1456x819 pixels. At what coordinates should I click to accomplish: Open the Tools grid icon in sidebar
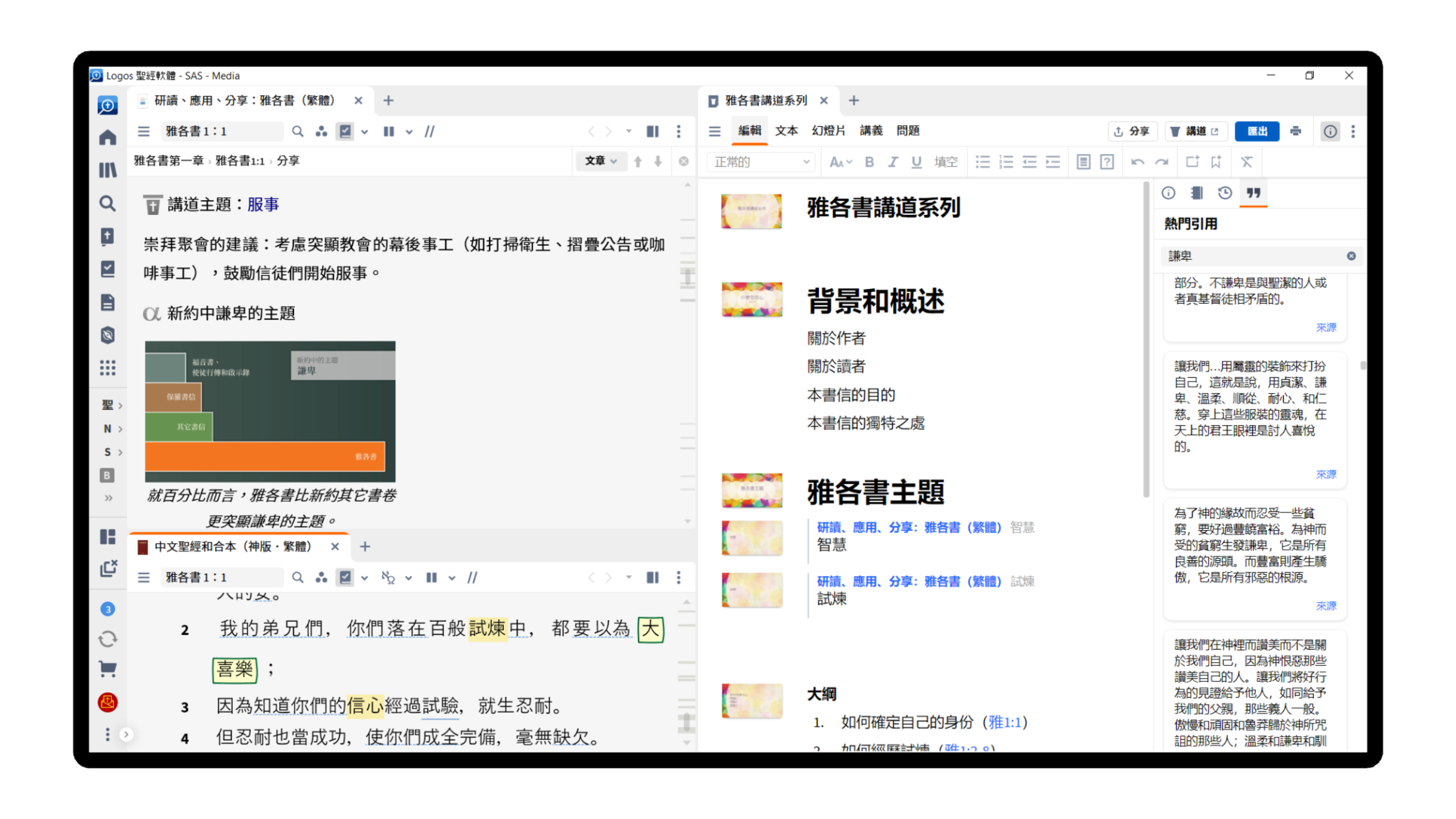(x=107, y=367)
